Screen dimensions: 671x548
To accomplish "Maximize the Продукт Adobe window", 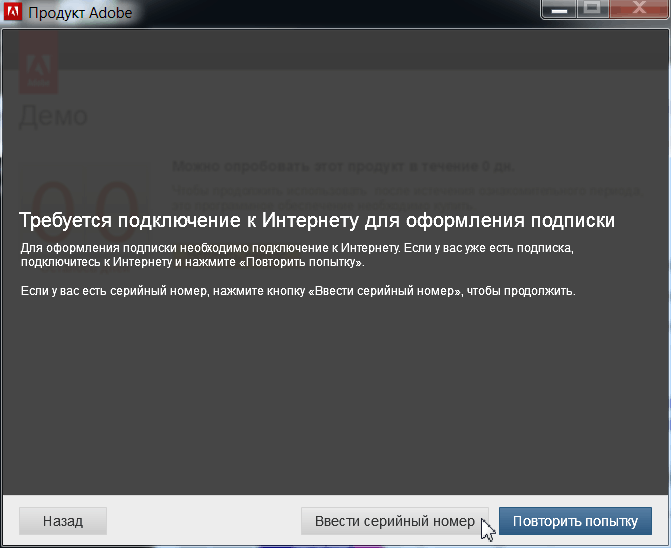I will (592, 9).
